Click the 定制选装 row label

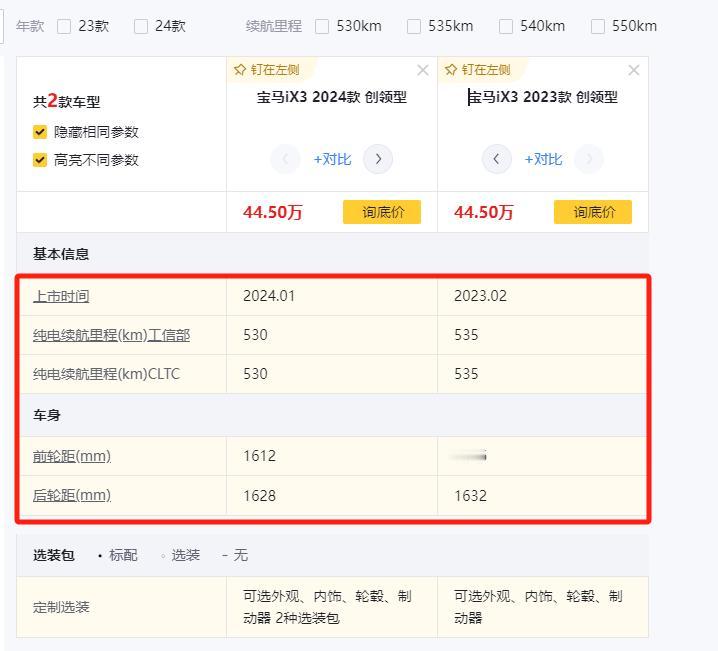pos(61,607)
